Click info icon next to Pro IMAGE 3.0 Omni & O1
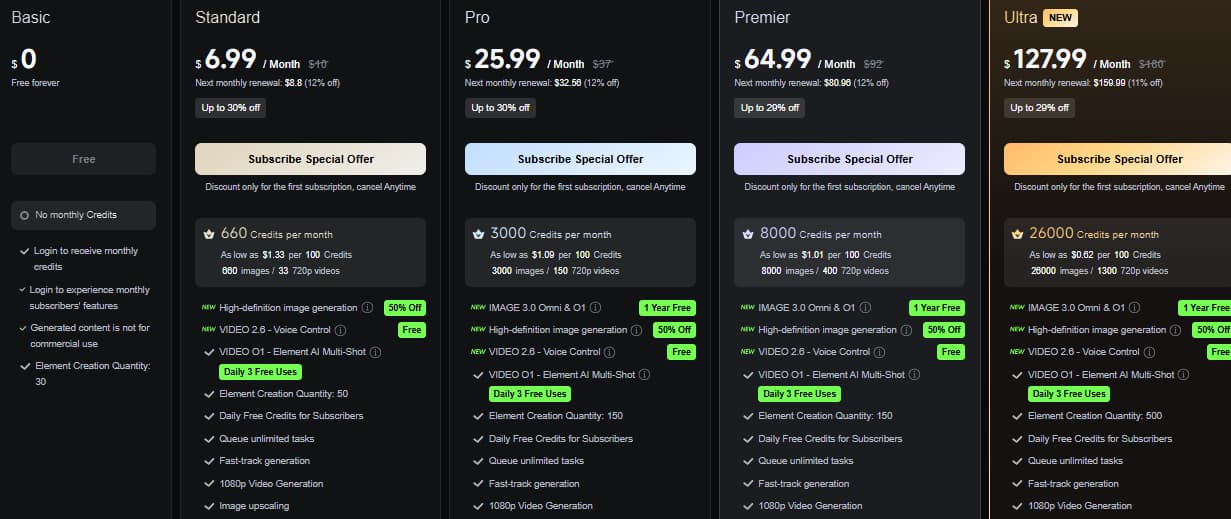Image resolution: width=1231 pixels, height=519 pixels. point(595,308)
